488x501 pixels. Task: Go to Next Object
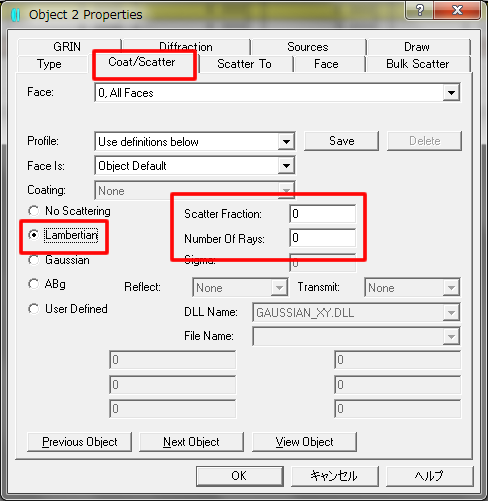point(191,442)
